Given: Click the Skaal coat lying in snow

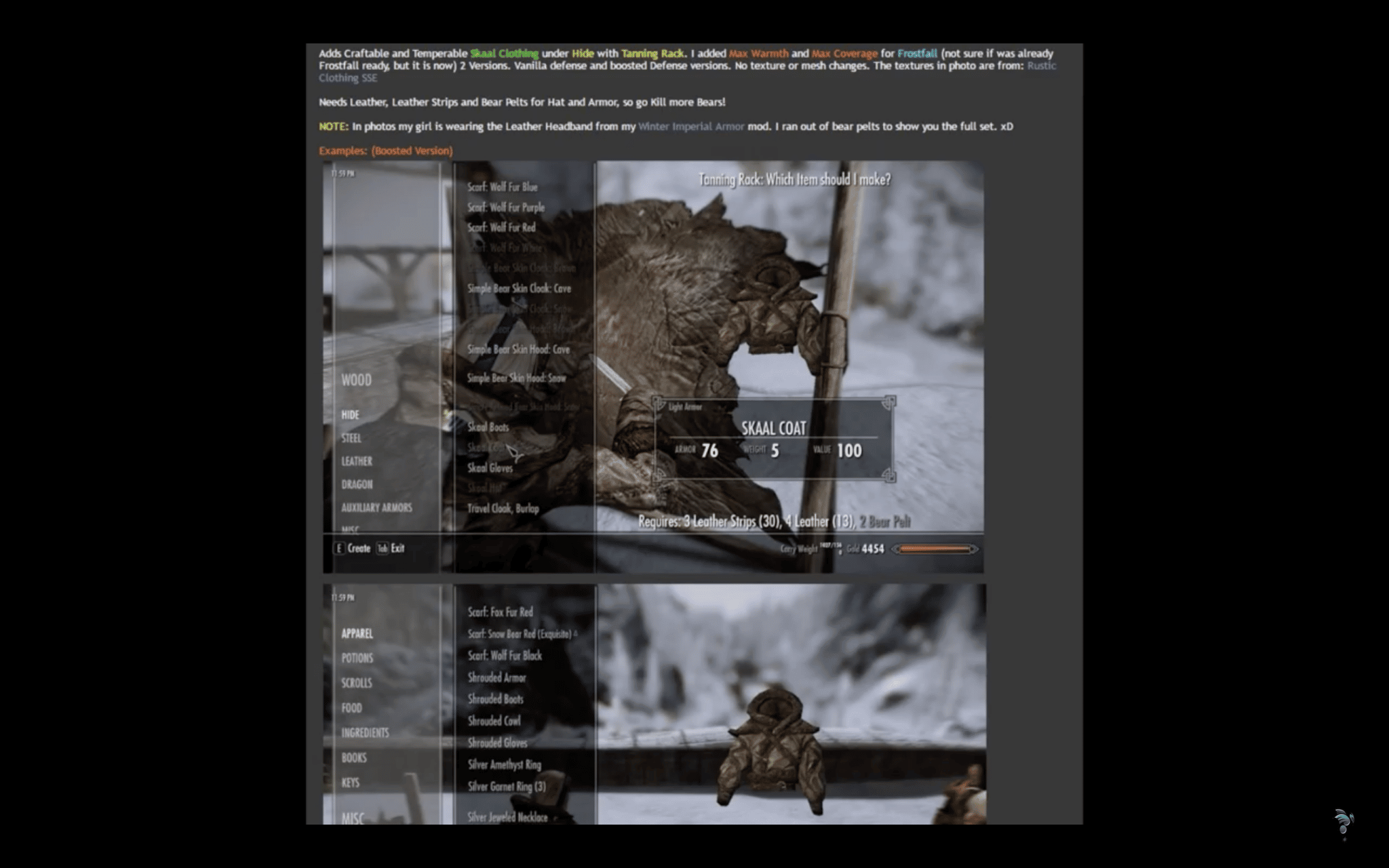Looking at the screenshot, I should (773, 751).
